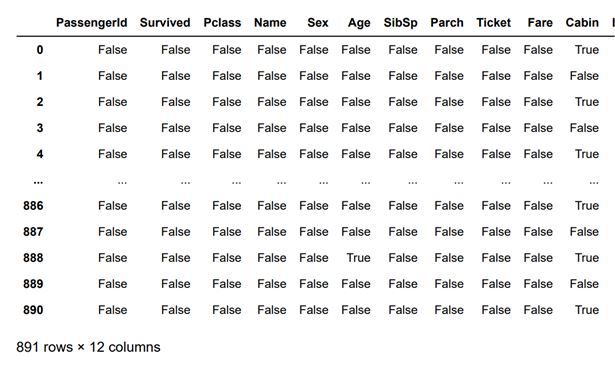
Task: Select row index 888 label
Action: click(x=33, y=258)
